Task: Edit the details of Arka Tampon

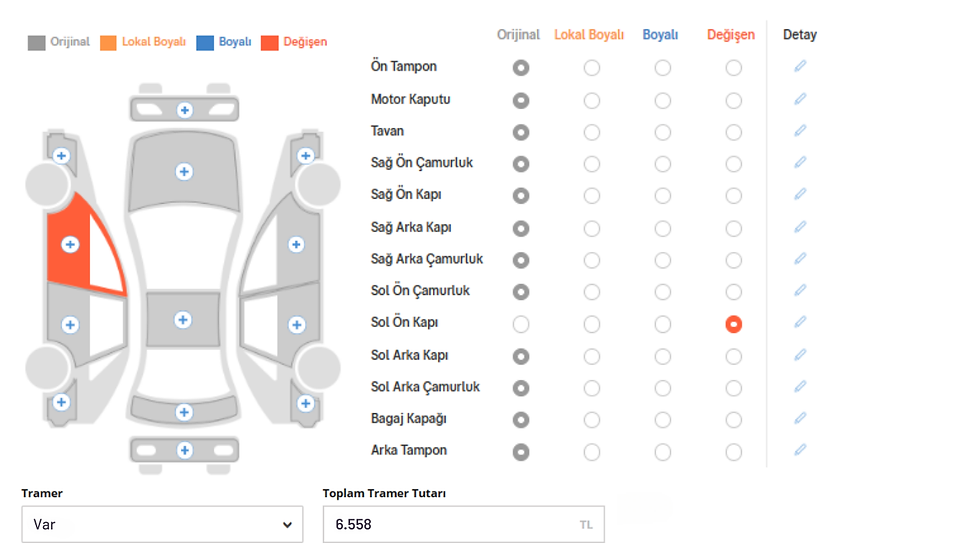Action: 800,450
